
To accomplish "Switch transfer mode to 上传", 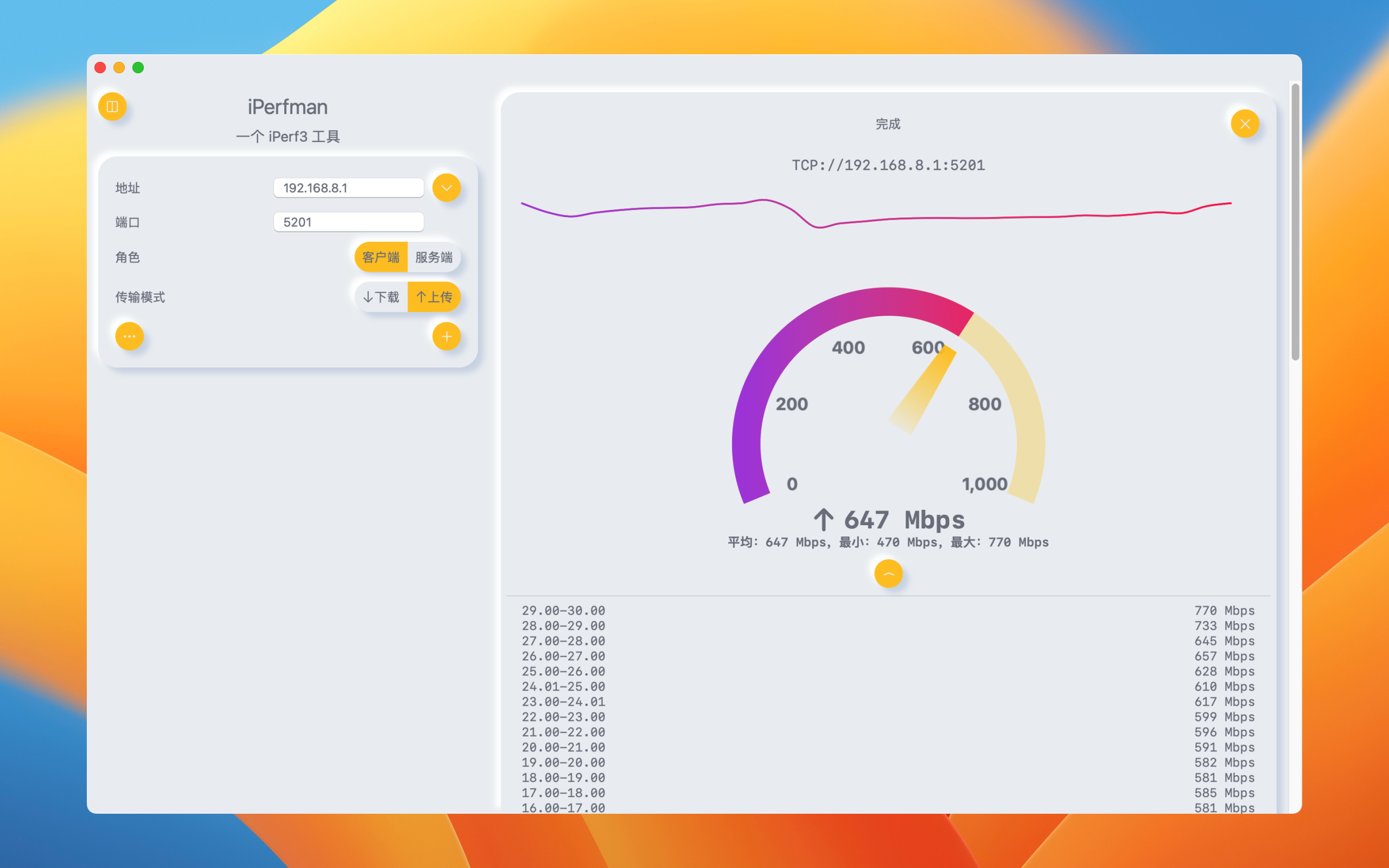I will [434, 297].
